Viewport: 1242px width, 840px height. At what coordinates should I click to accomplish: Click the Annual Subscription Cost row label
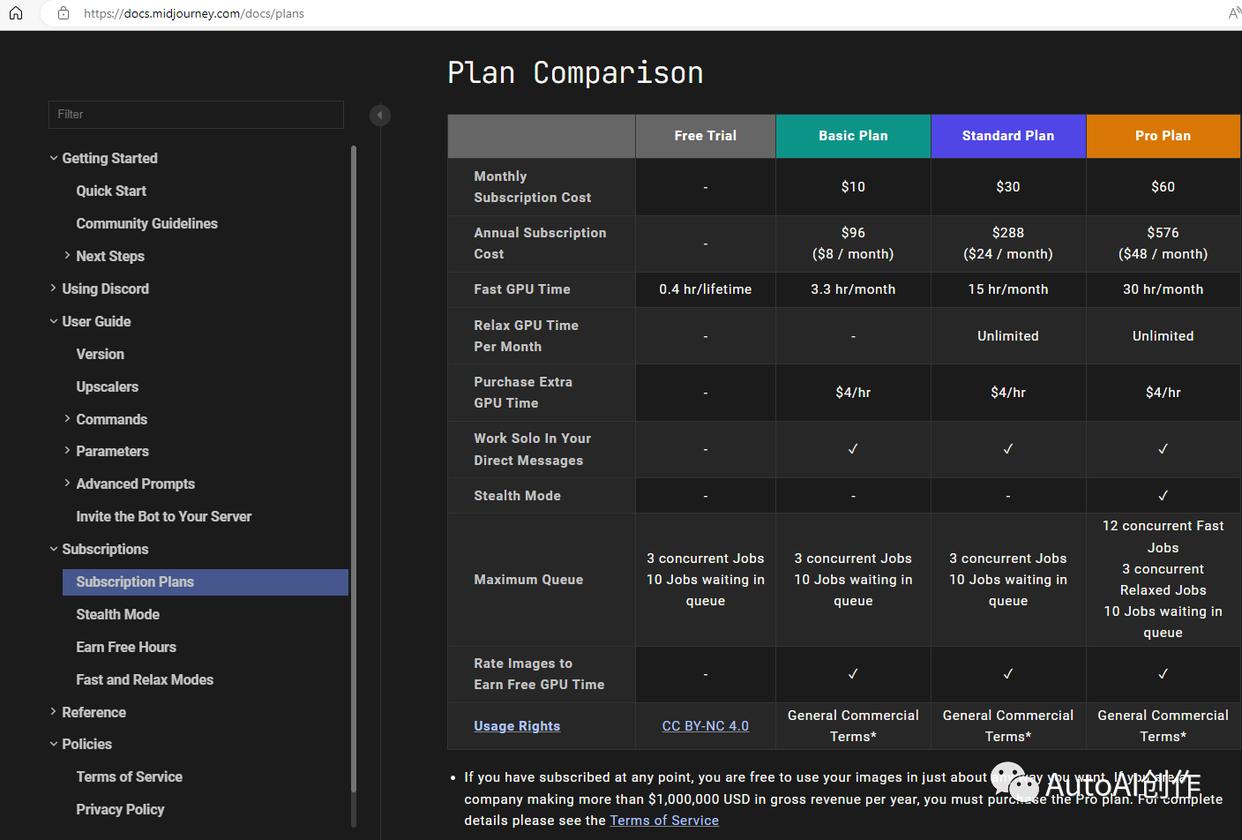(540, 243)
